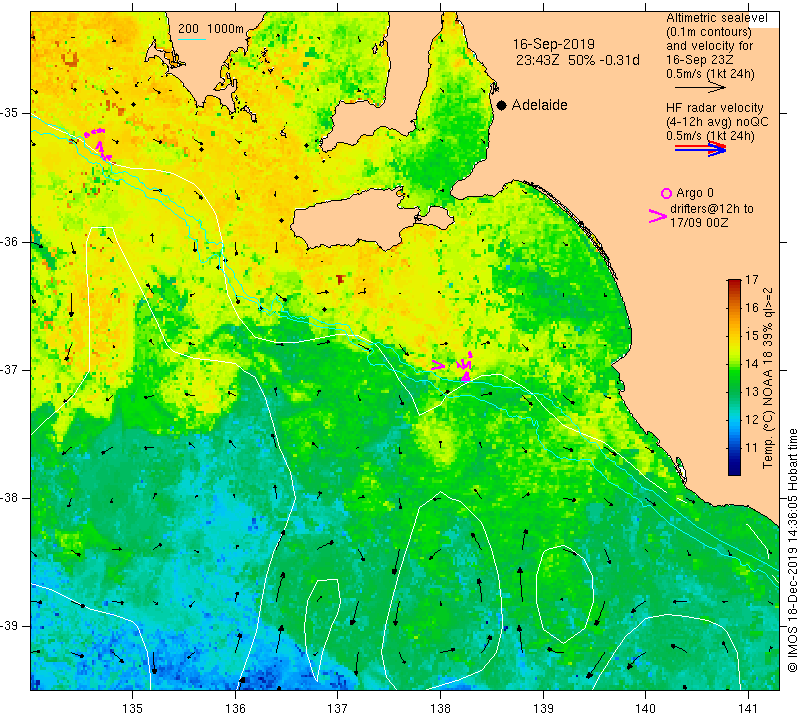Click the latitude axis label -36
This screenshot has width=800, height=720.
click(11, 241)
